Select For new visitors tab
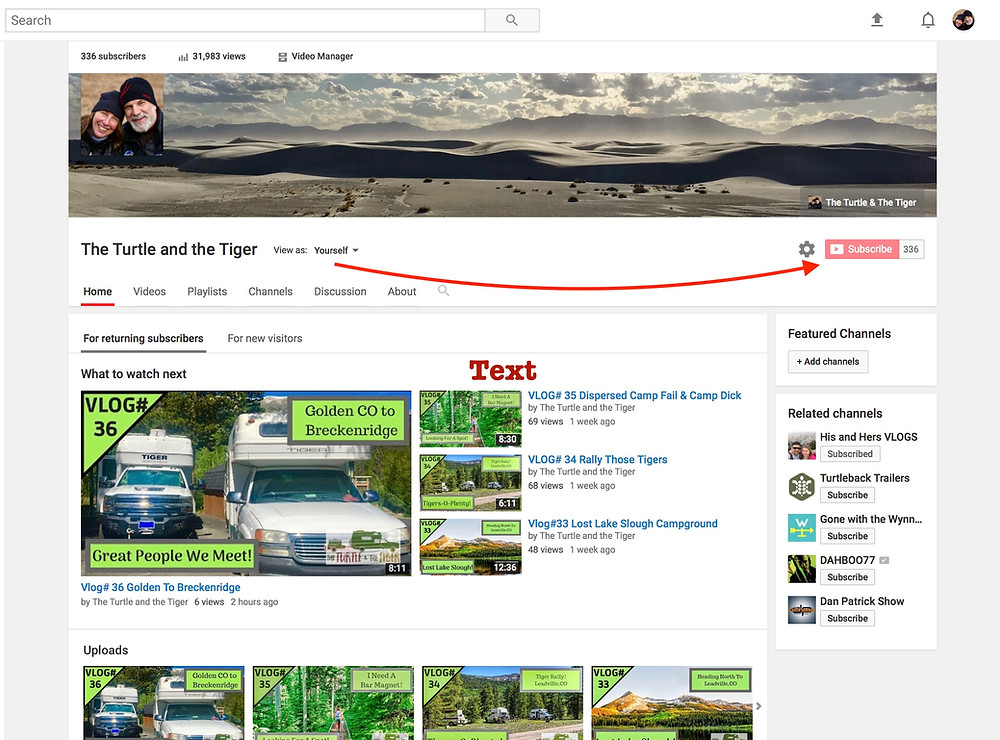This screenshot has width=1000, height=740. click(x=265, y=339)
